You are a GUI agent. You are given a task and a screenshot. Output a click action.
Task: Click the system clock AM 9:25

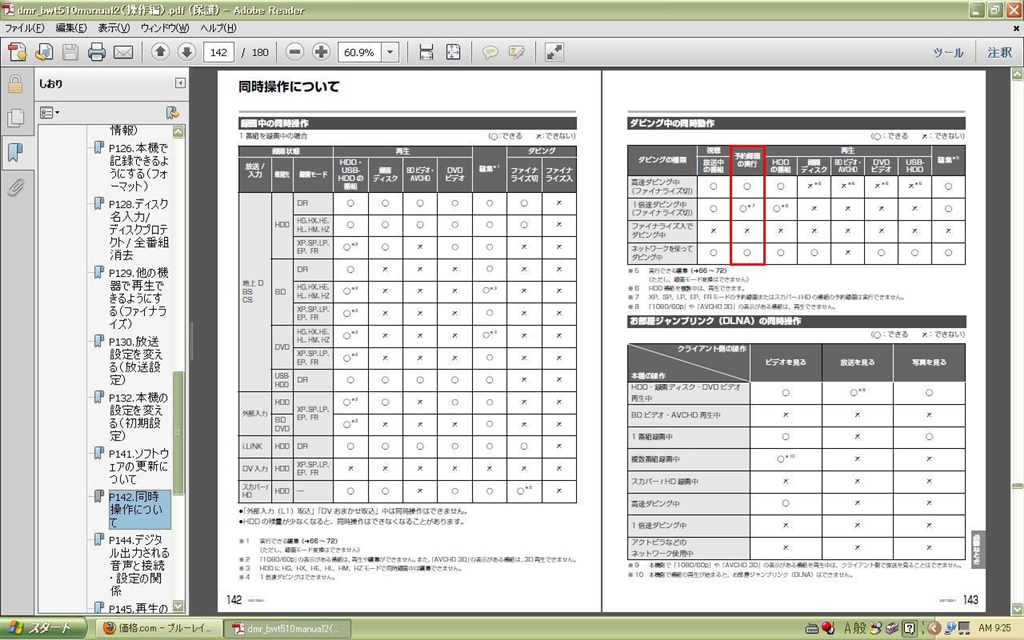[995, 628]
